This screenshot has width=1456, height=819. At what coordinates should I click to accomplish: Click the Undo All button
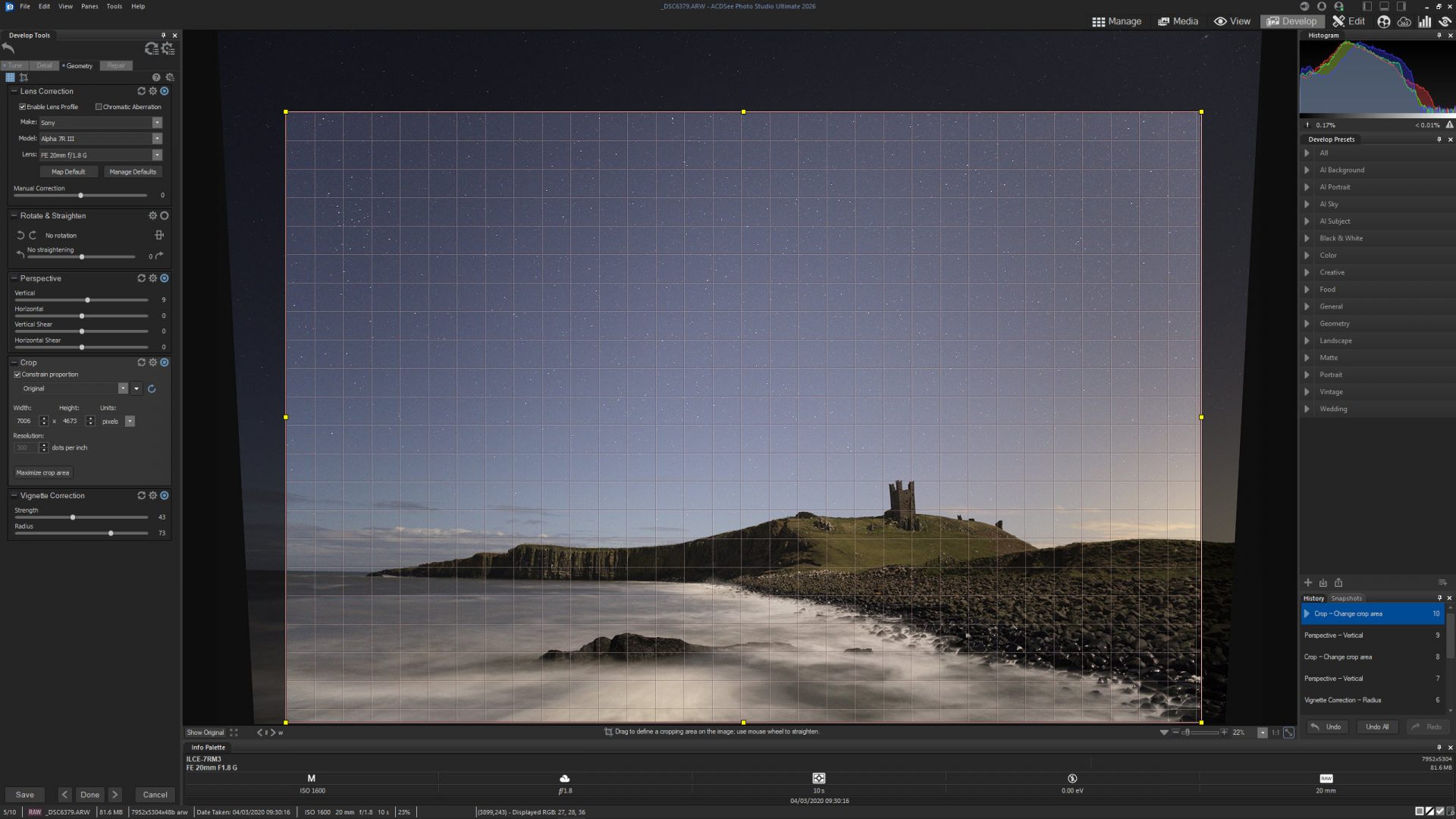(1376, 726)
